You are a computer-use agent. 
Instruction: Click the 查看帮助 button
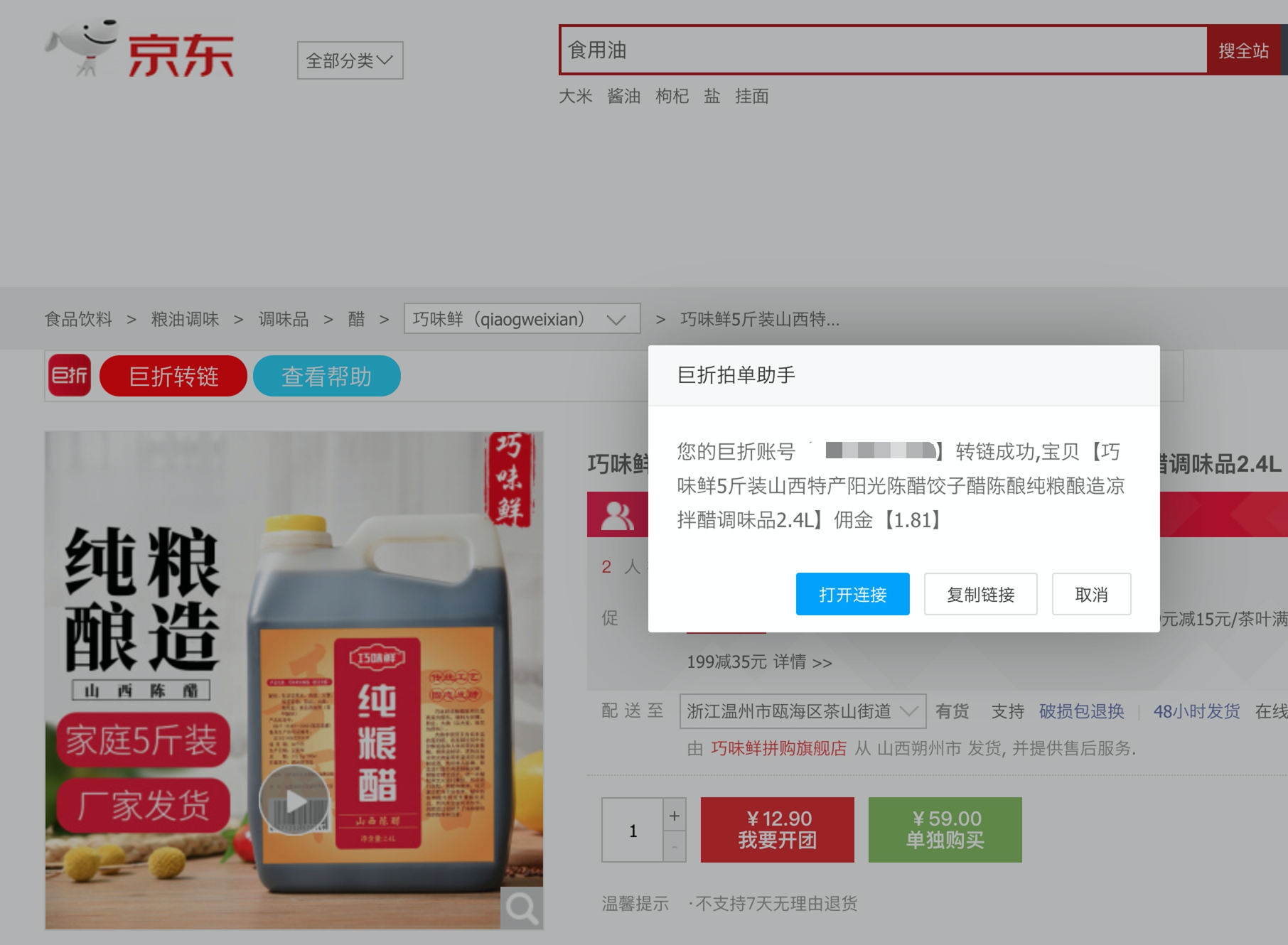coord(327,376)
